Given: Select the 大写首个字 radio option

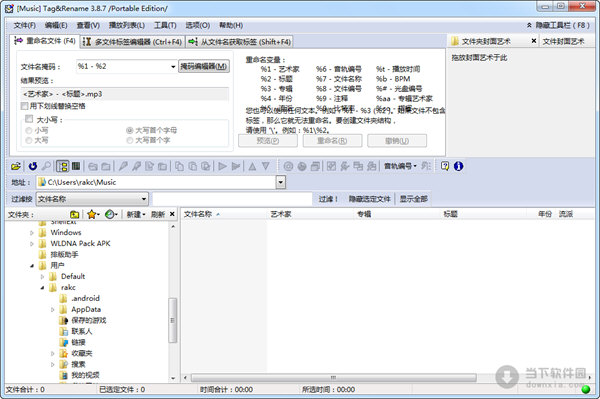Looking at the screenshot, I should pyautogui.click(x=129, y=140).
